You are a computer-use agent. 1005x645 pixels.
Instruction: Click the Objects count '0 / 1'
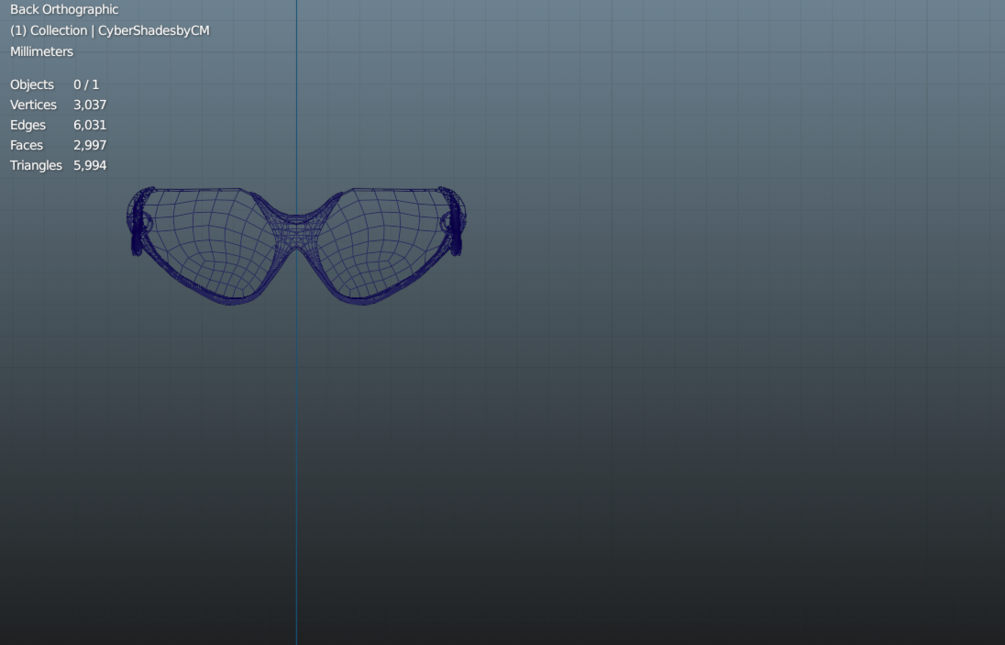tap(86, 85)
